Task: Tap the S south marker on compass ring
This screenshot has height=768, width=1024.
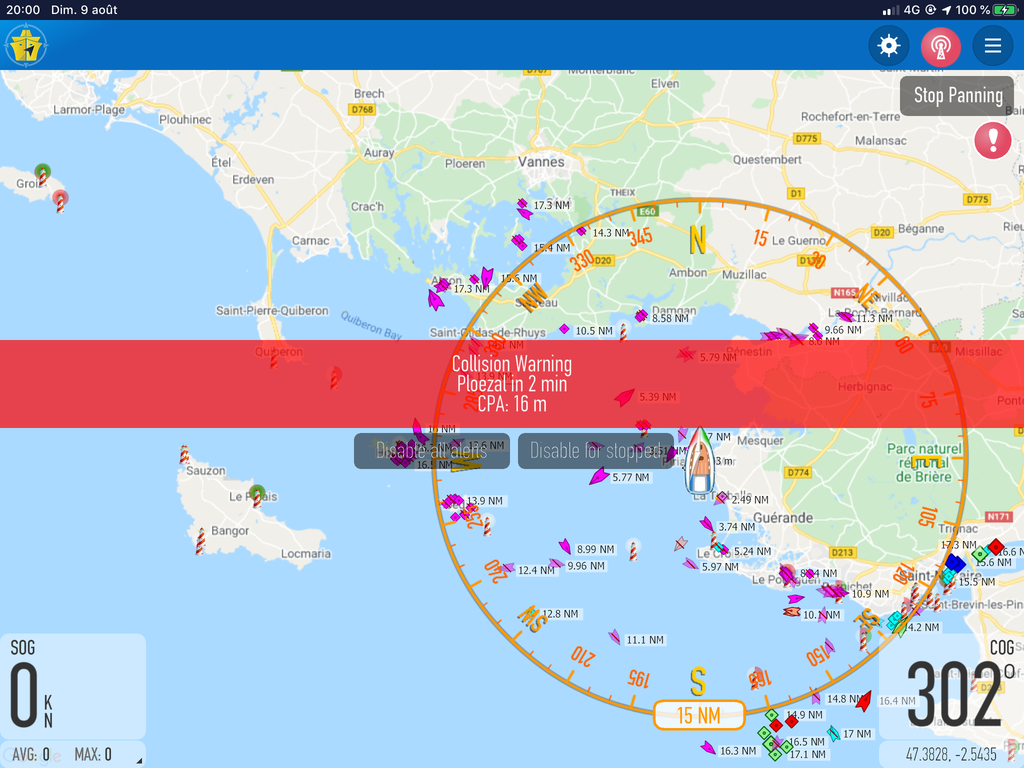Action: coord(698,682)
